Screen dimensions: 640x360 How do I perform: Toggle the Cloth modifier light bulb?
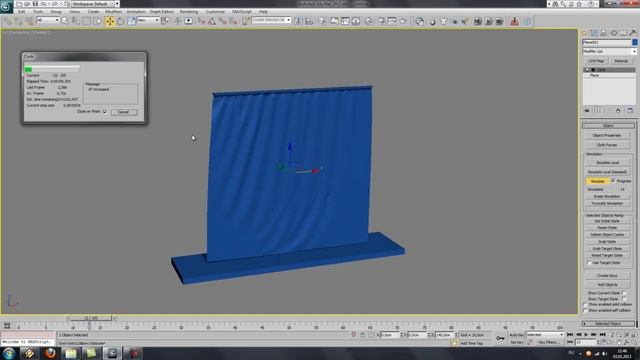(587, 70)
